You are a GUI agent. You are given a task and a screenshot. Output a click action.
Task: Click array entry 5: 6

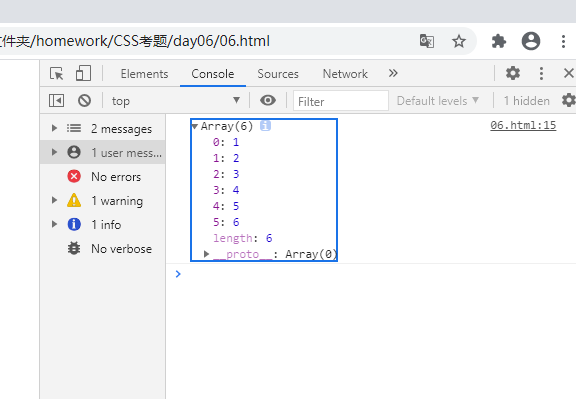(226, 222)
